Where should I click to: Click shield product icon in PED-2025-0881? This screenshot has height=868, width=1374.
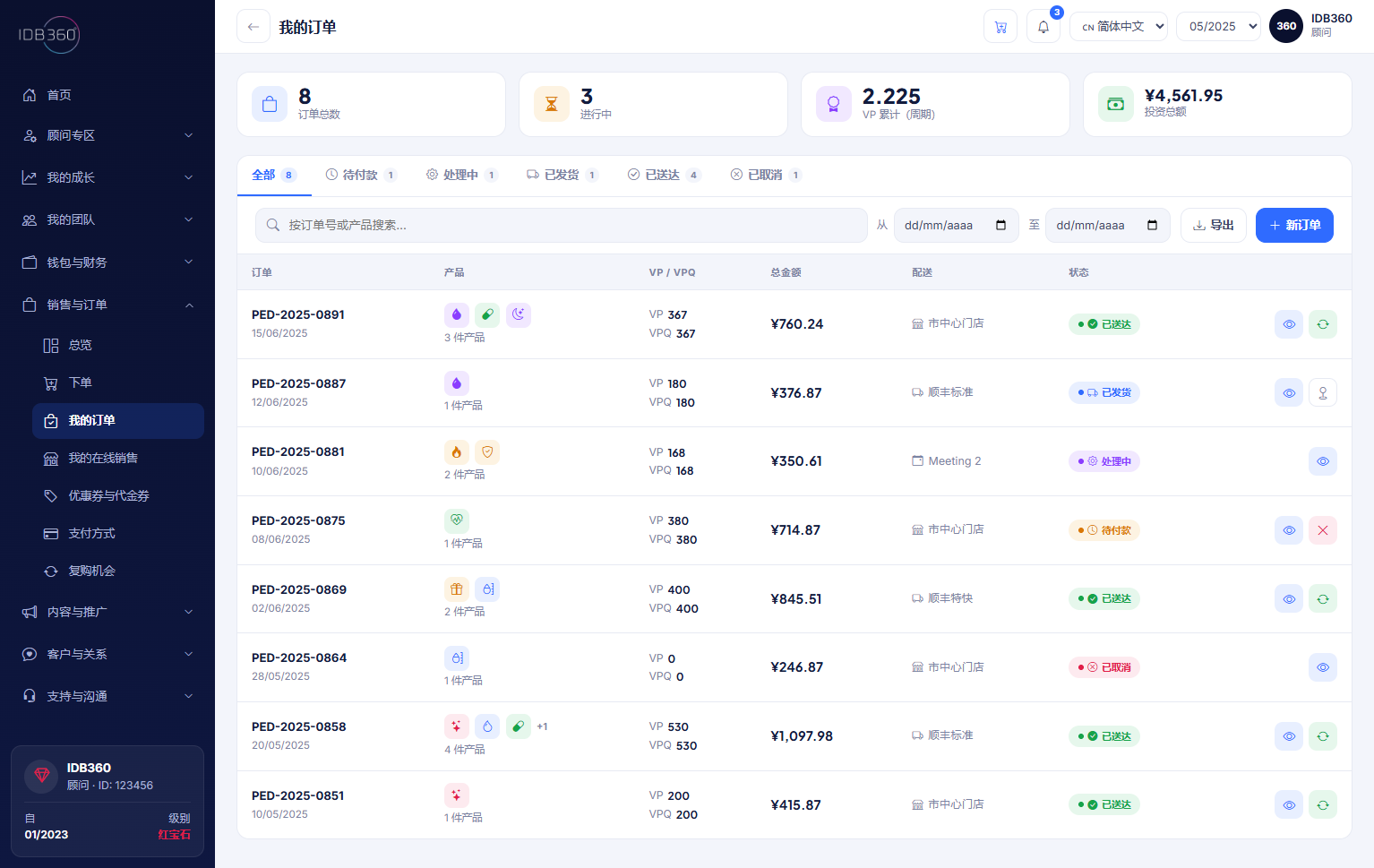point(487,452)
